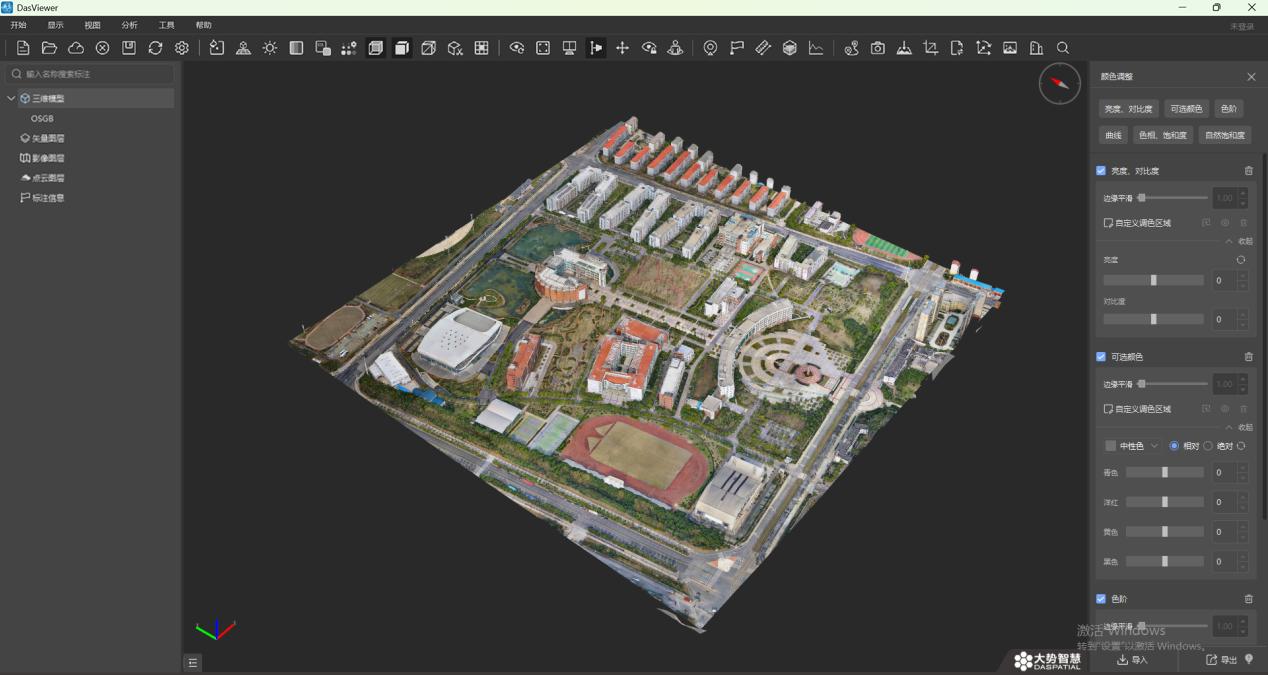The height and width of the screenshot is (675, 1268).
Task: Click the refresh arrows icon
Action: click(155, 48)
